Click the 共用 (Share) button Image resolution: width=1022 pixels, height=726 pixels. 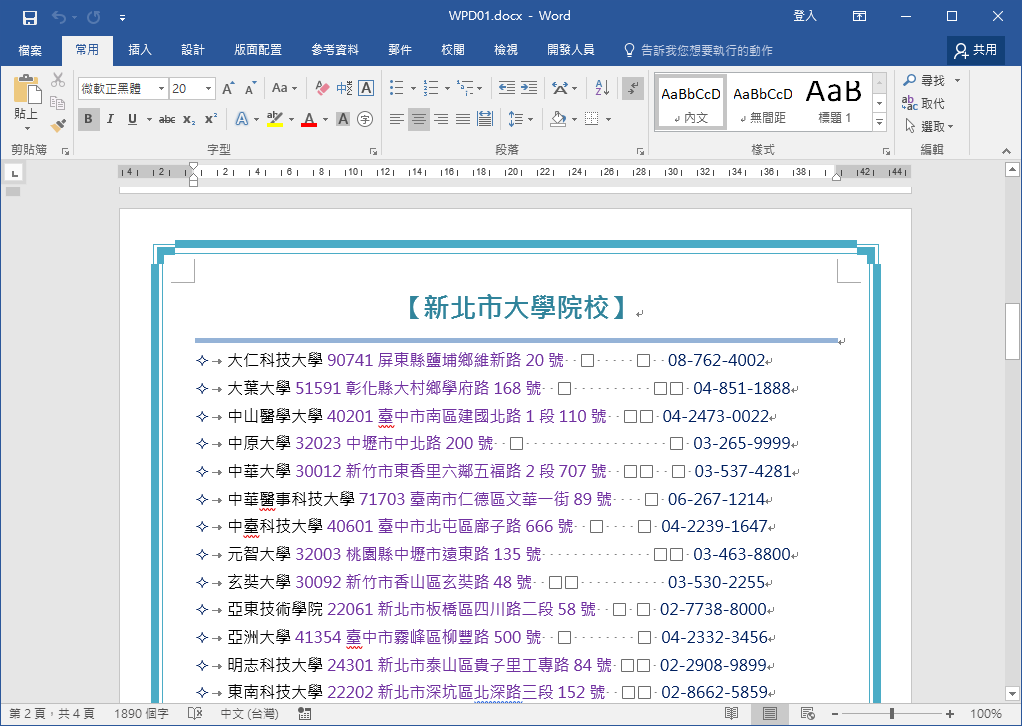pyautogui.click(x=976, y=50)
